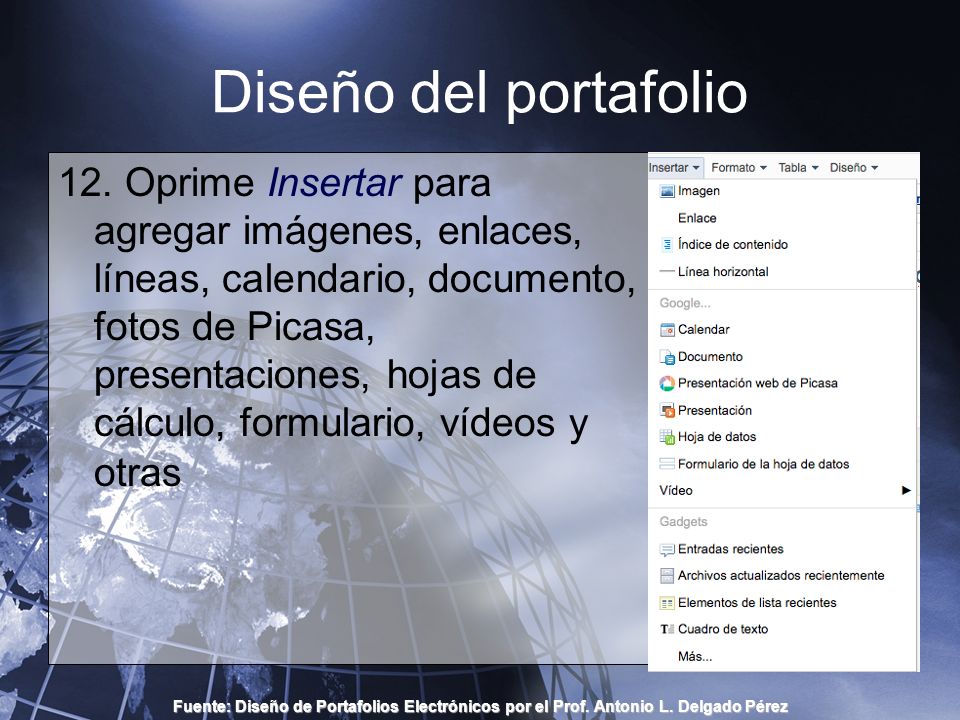The image size is (960, 720).
Task: Select Archivos actualizados recientemente
Action: coord(782,576)
